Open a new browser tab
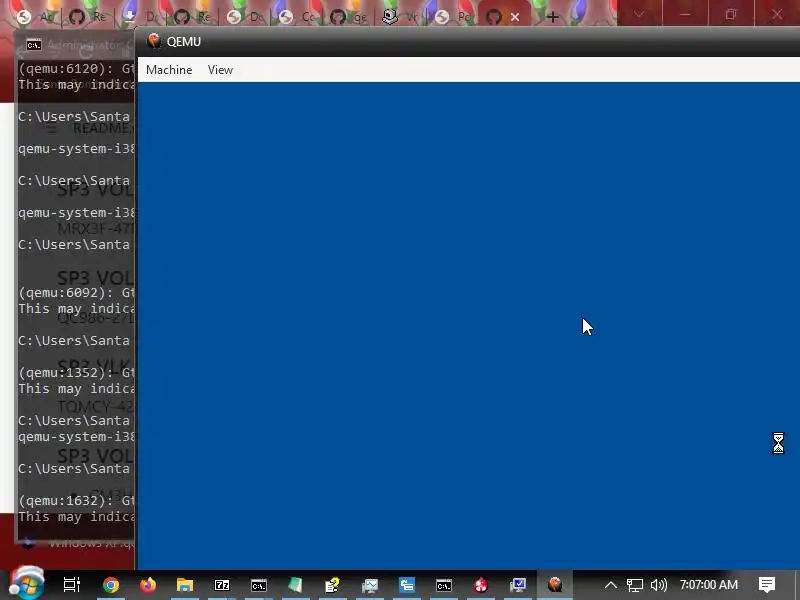 pyautogui.click(x=553, y=17)
